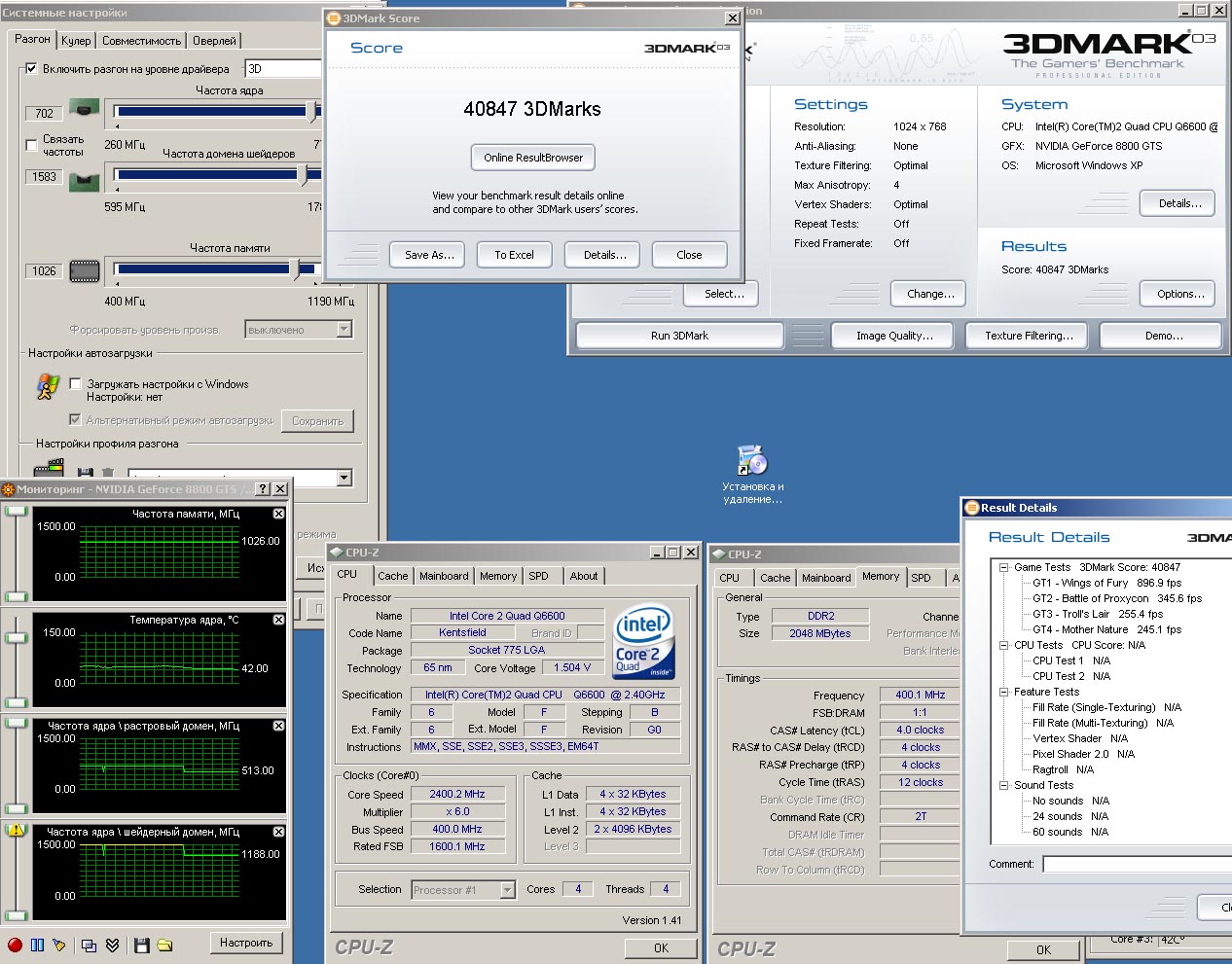Click the yellow folder icon in monitoring toolbar
This screenshot has width=1232, height=964.
tap(164, 945)
